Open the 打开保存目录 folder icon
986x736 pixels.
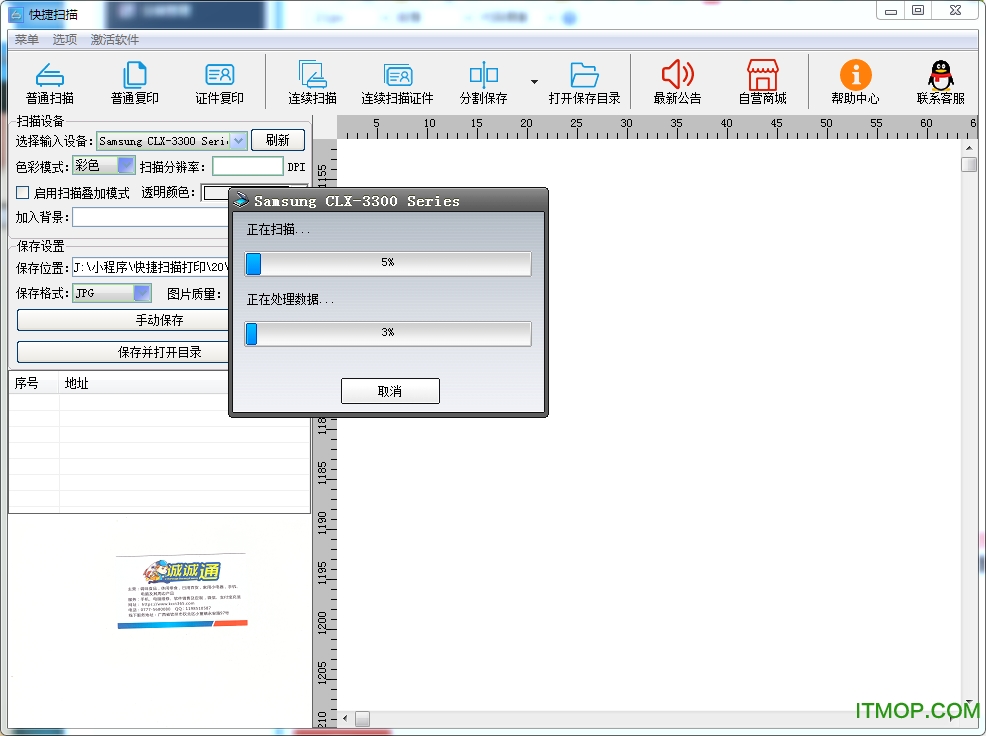coord(584,75)
